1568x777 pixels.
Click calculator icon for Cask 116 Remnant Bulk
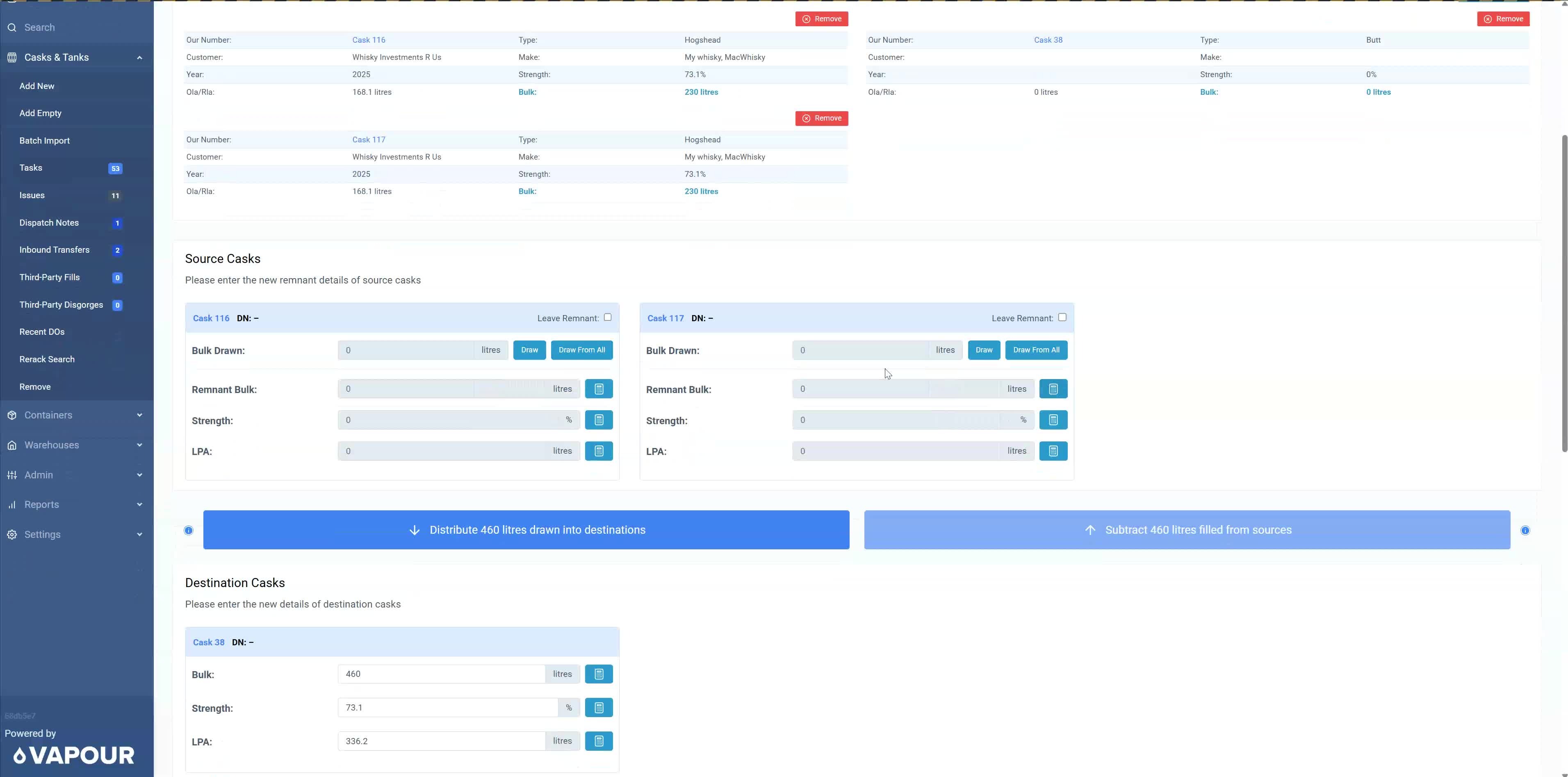[598, 389]
